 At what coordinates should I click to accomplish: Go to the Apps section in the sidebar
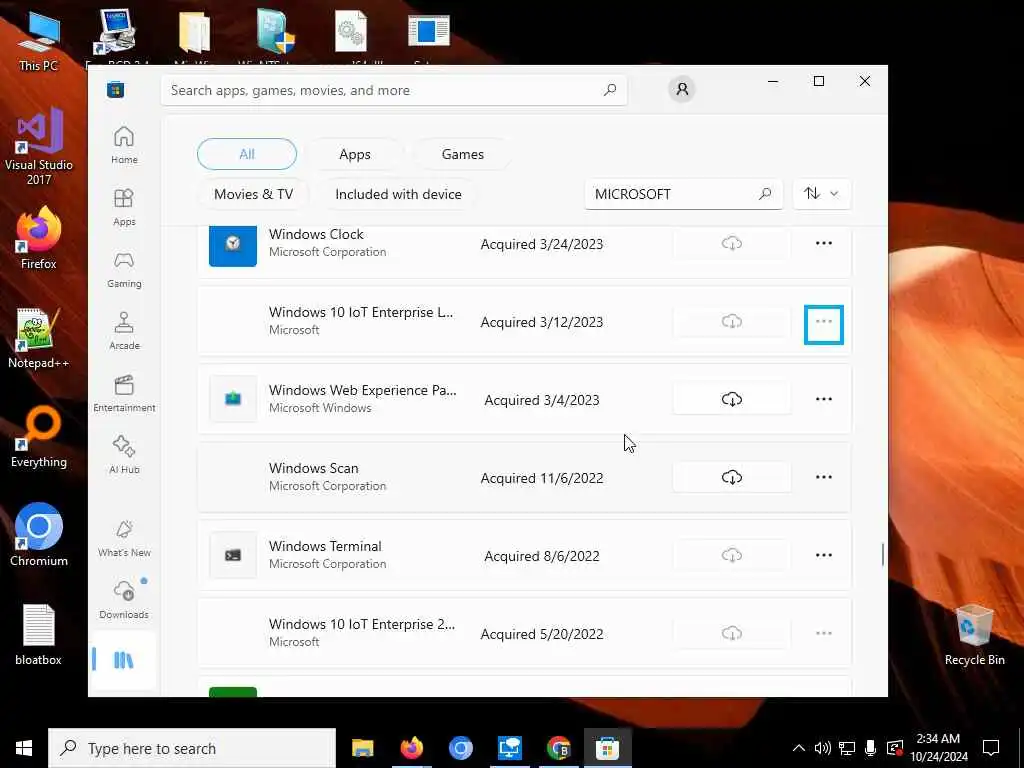(x=124, y=207)
